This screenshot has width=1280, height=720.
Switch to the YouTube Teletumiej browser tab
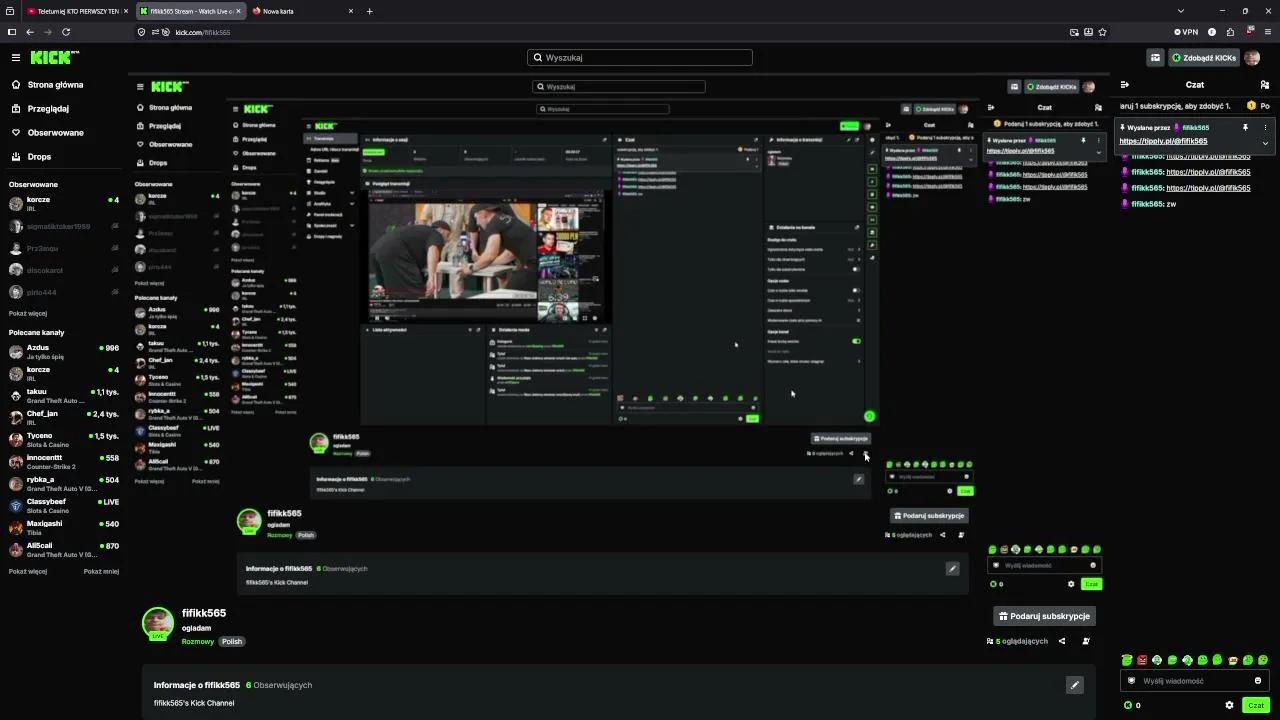pyautogui.click(x=77, y=11)
